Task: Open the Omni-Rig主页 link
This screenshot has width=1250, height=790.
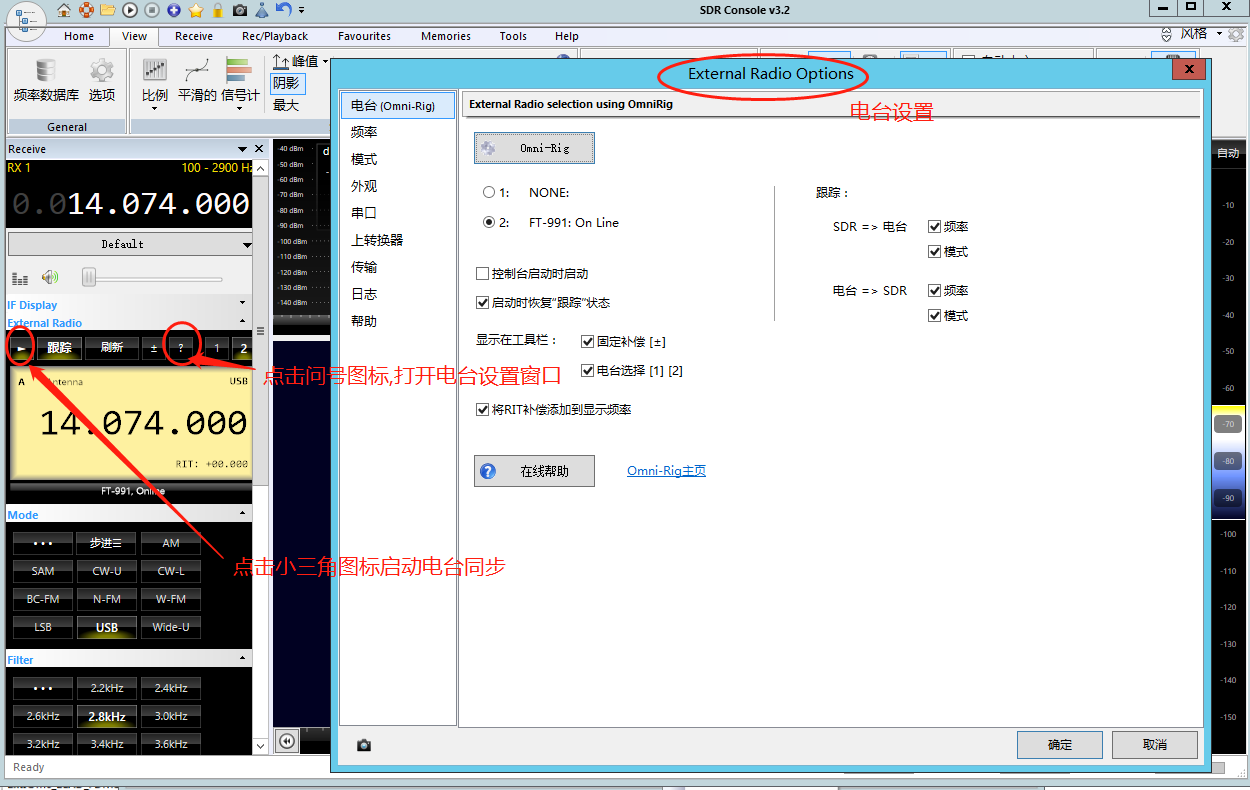Action: coord(666,471)
